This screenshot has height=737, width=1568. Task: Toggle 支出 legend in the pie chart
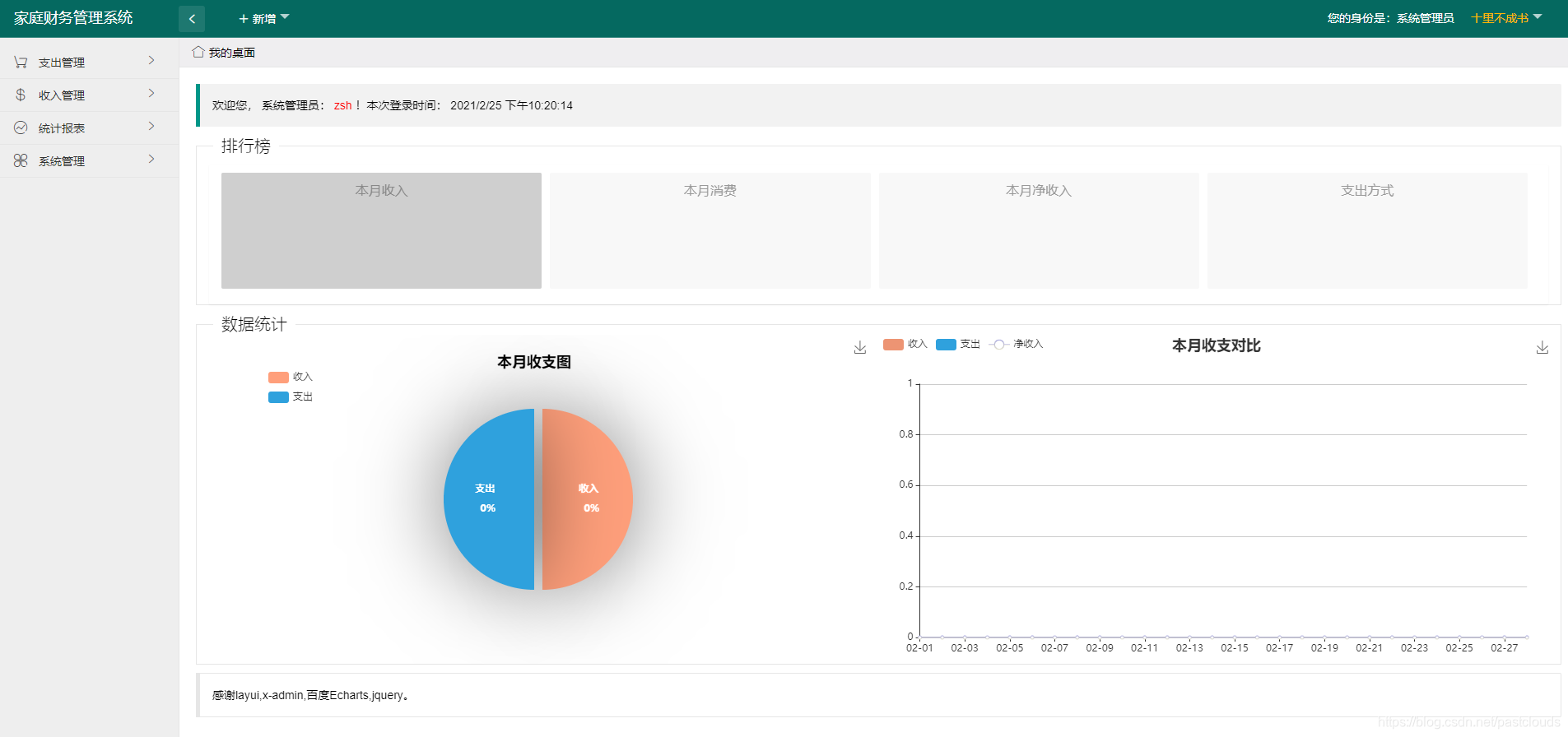tap(291, 396)
